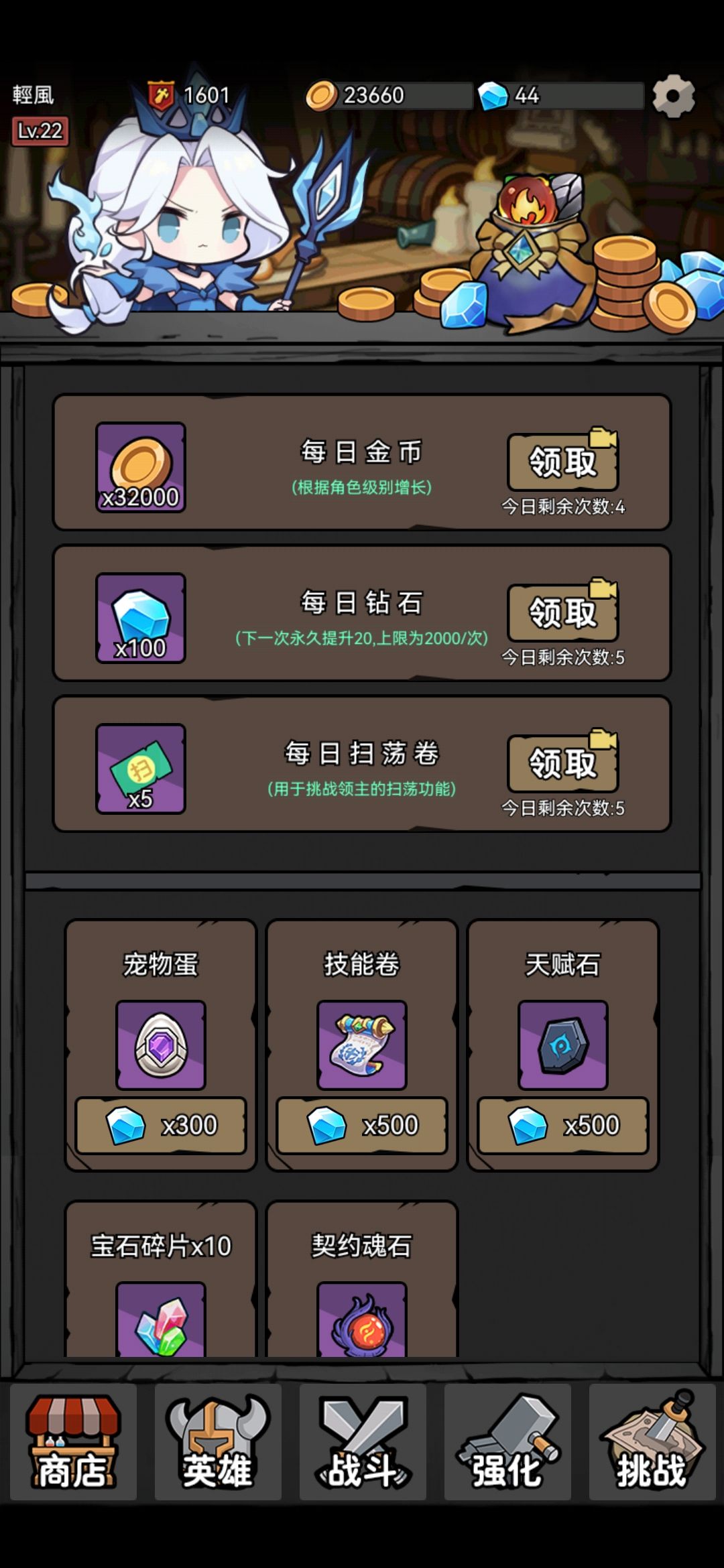This screenshot has width=724, height=1568.
Task: Switch to the 战斗 battle tab
Action: [x=363, y=1441]
